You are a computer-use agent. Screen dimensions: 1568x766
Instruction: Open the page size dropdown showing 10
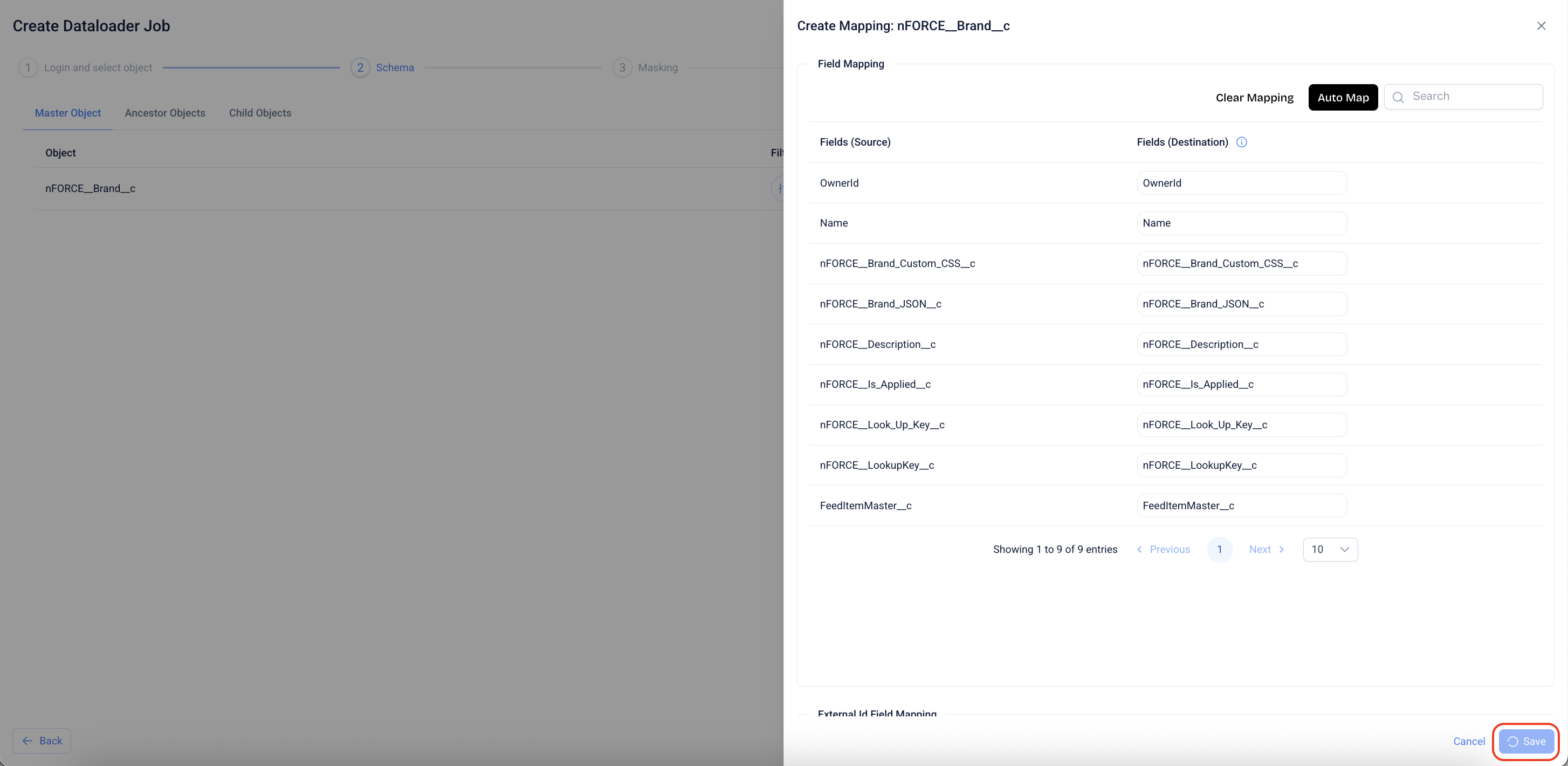point(1330,549)
